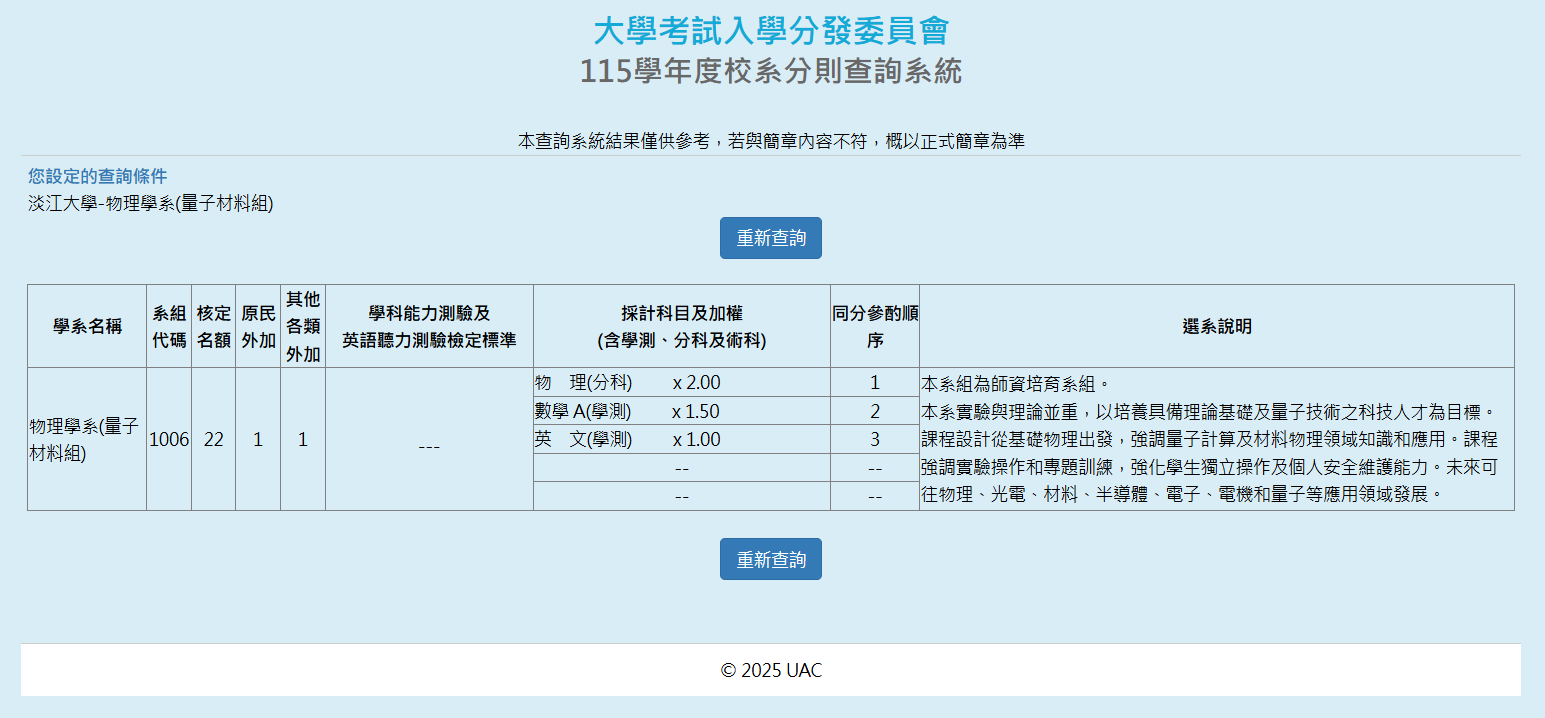Click the 重新查詢 button below the table
The height and width of the screenshot is (718, 1545).
(x=770, y=559)
